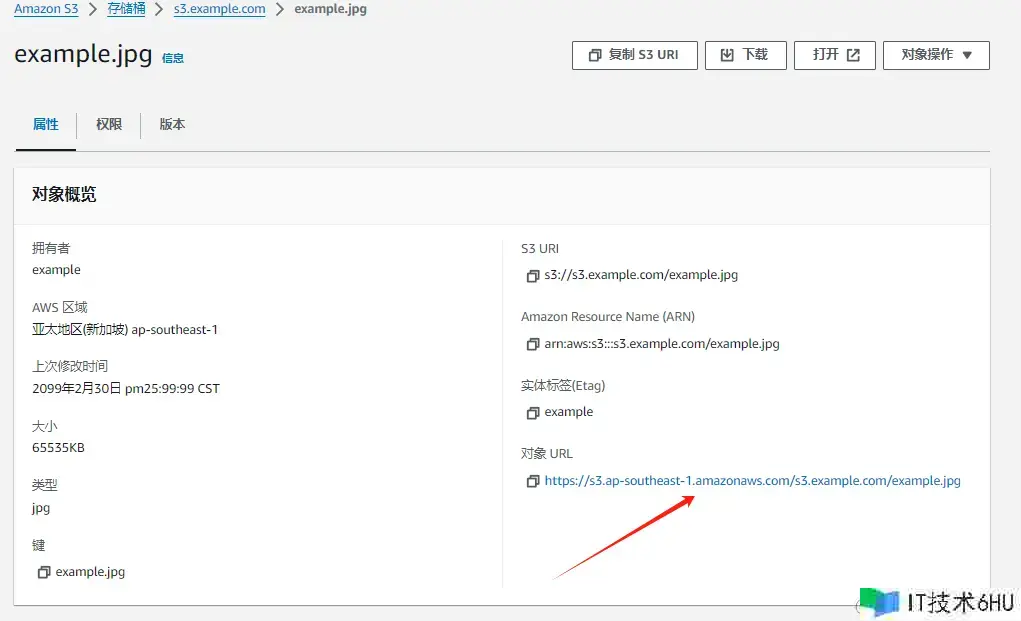Screen dimensions: 1021x621
Task: Select the type value jpg
Action: click(x=41, y=508)
